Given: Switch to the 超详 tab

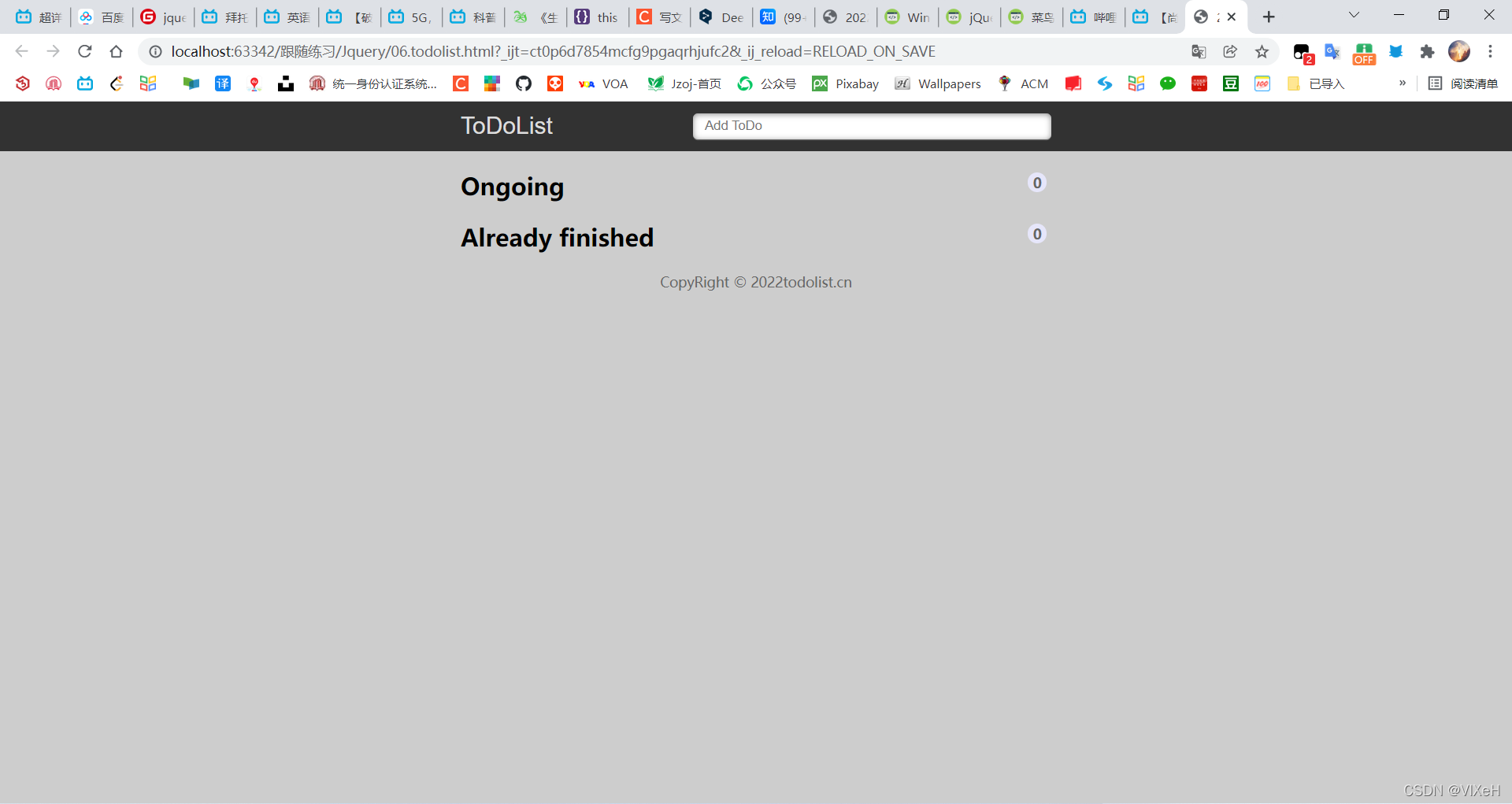Looking at the screenshot, I should pos(39,17).
